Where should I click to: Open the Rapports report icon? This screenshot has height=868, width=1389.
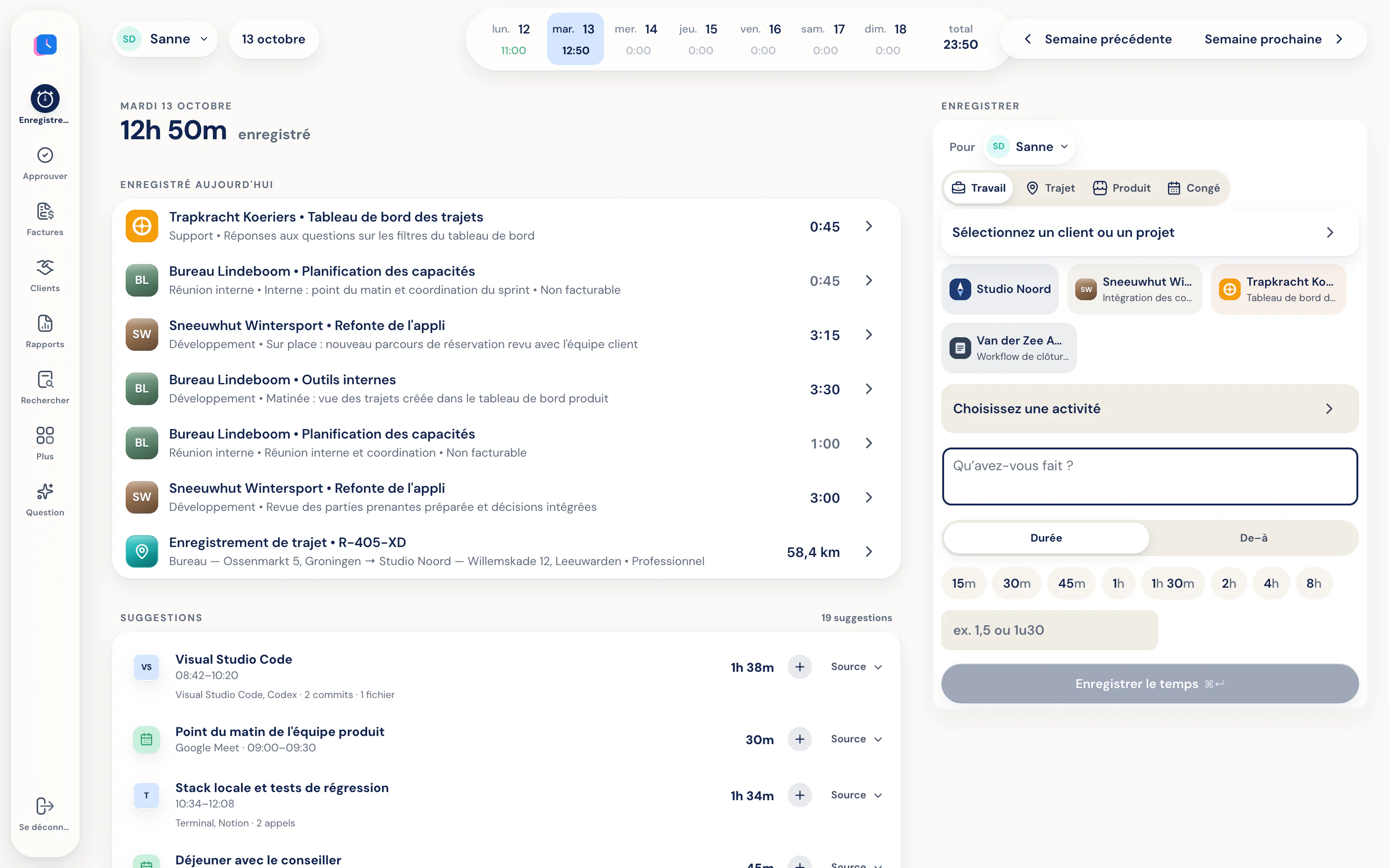point(45,323)
